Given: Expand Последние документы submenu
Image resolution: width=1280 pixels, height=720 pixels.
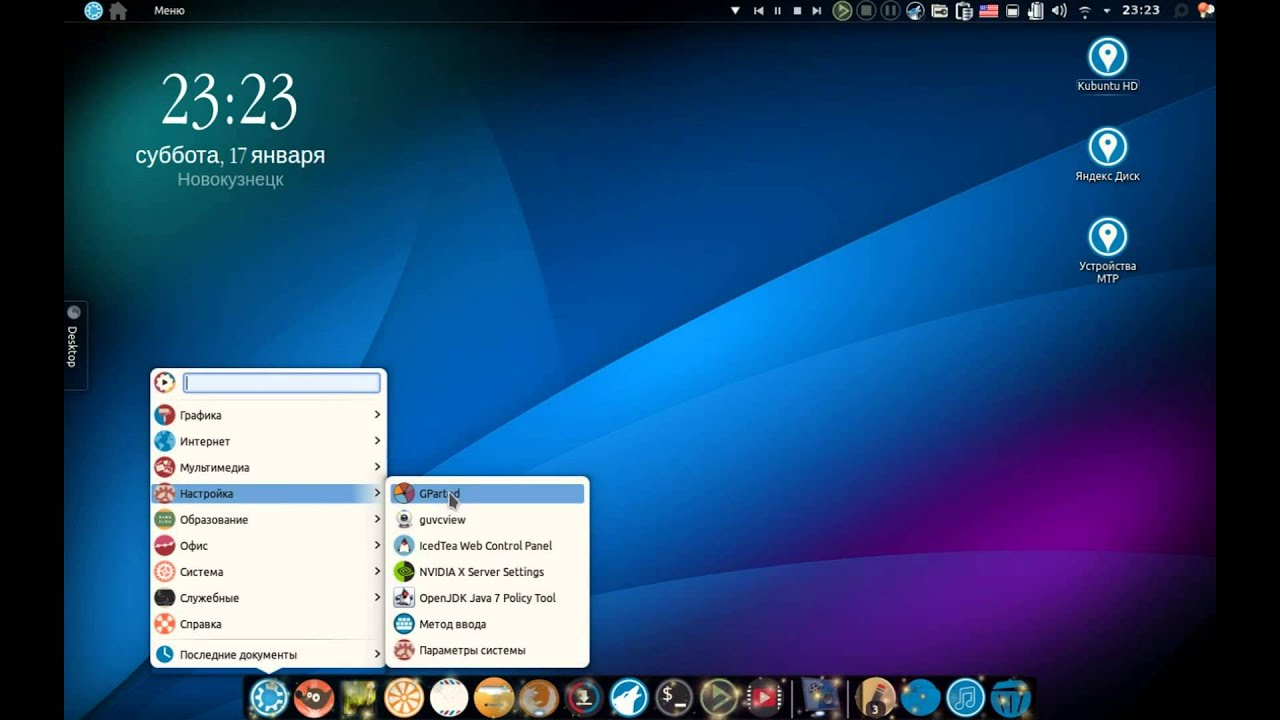Looking at the screenshot, I should 268,655.
